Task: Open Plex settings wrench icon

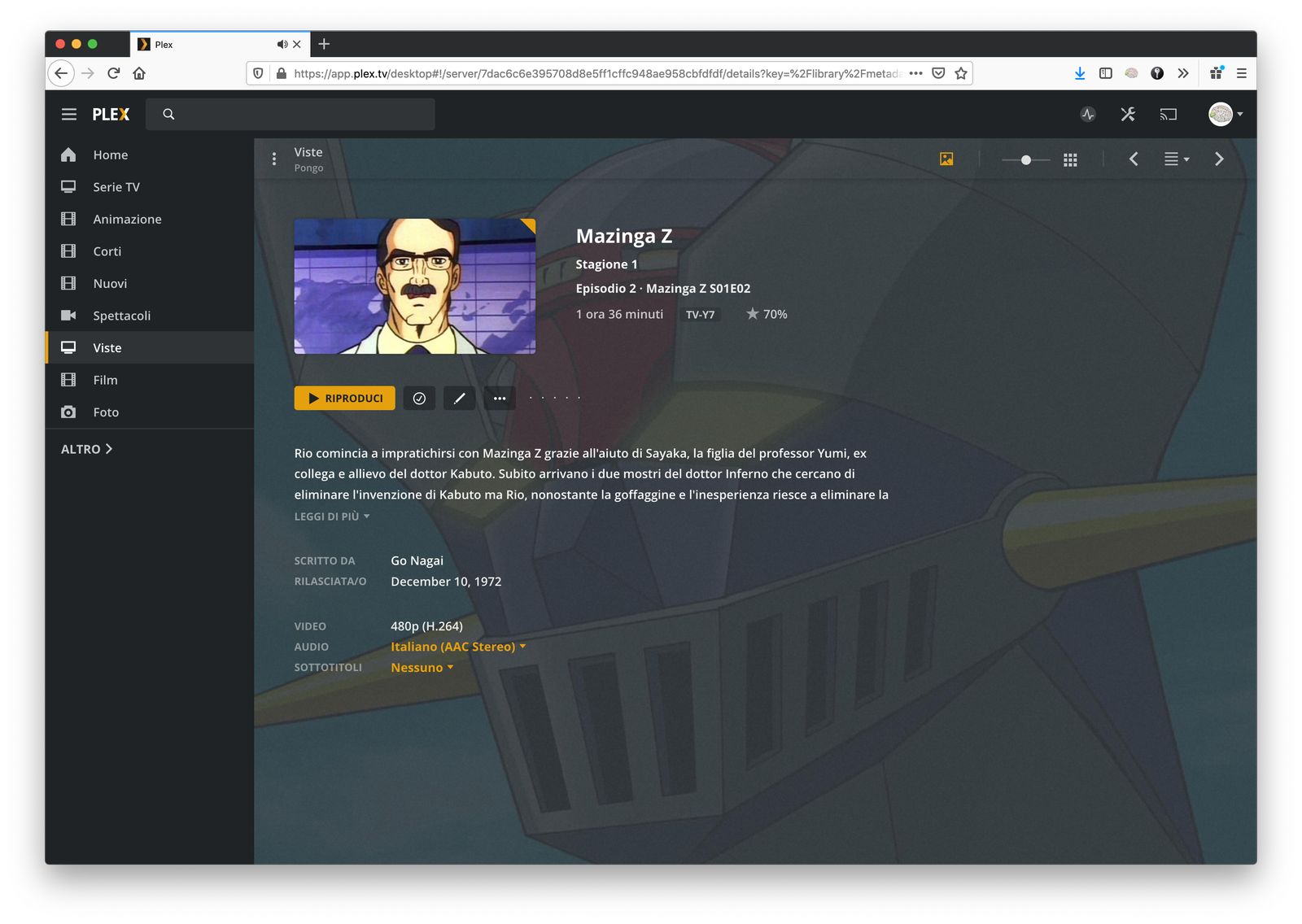Action: 1128,115
